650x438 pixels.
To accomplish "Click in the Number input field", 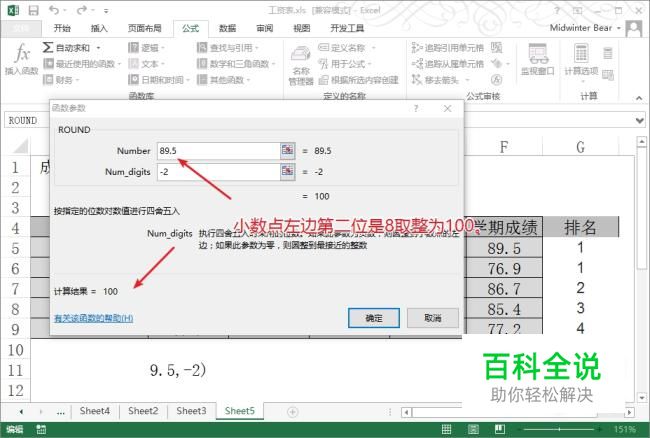I will coord(218,151).
